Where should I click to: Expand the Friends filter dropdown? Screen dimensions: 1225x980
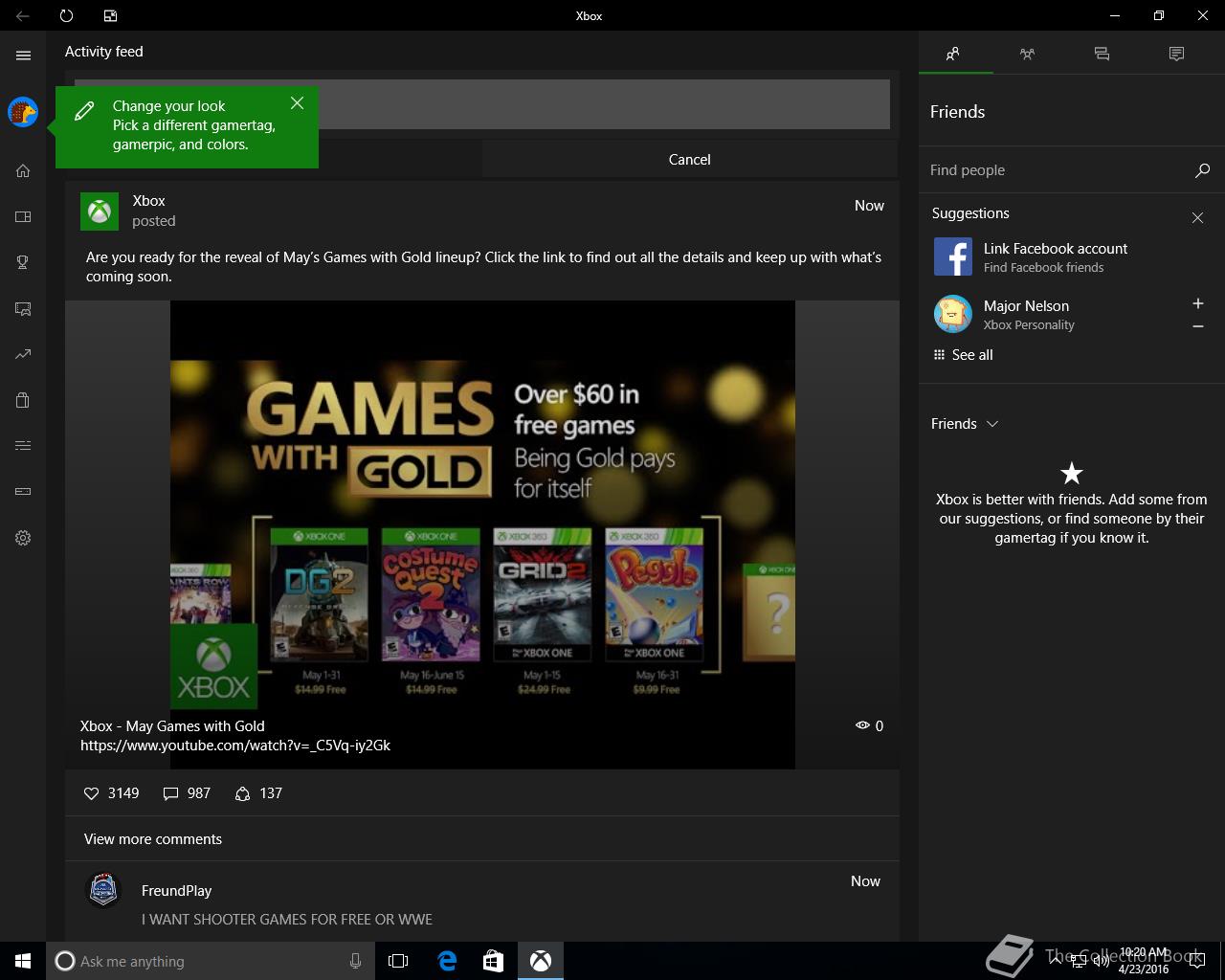tap(965, 424)
